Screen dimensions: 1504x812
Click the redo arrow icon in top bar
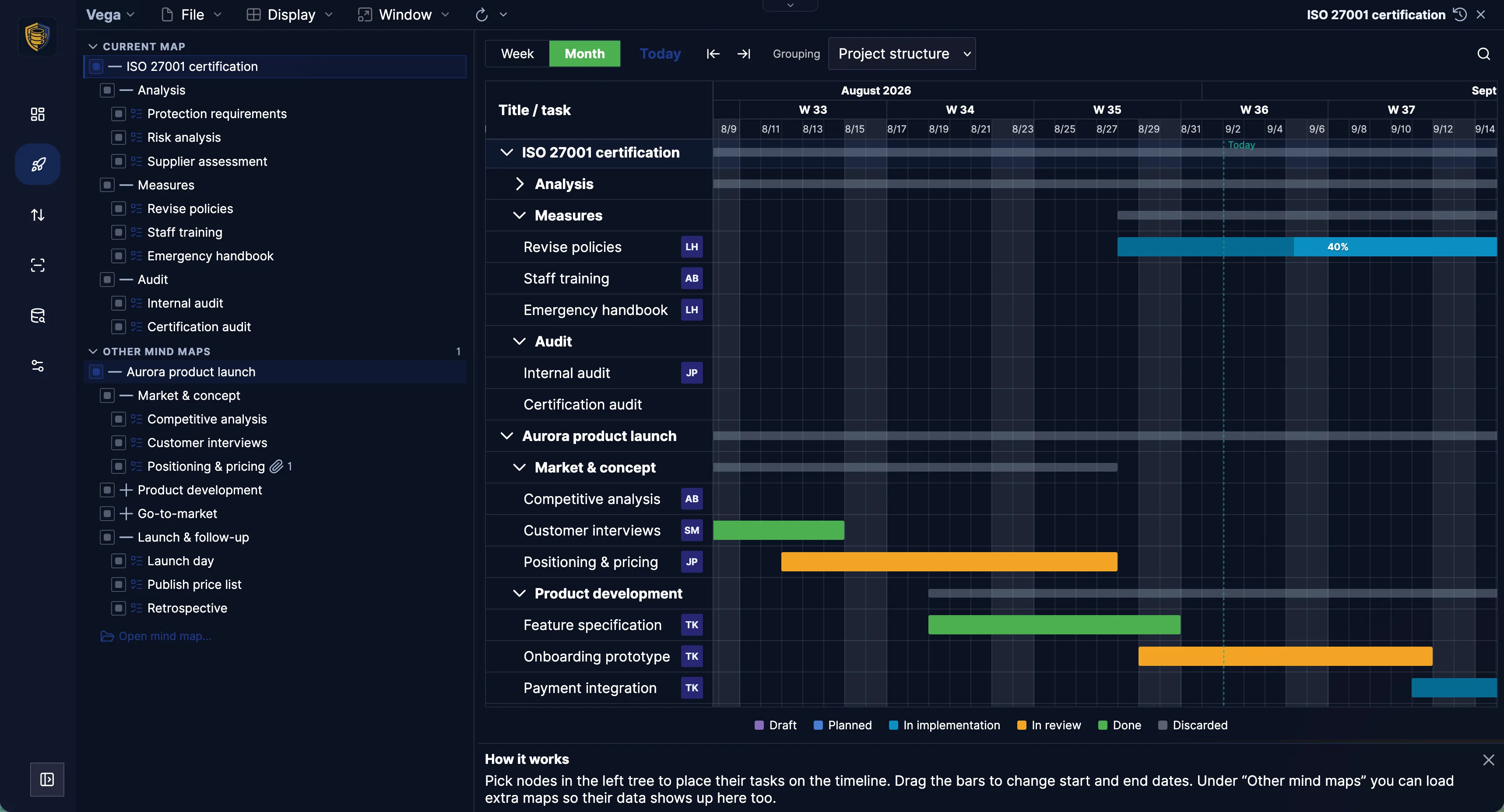[x=481, y=14]
